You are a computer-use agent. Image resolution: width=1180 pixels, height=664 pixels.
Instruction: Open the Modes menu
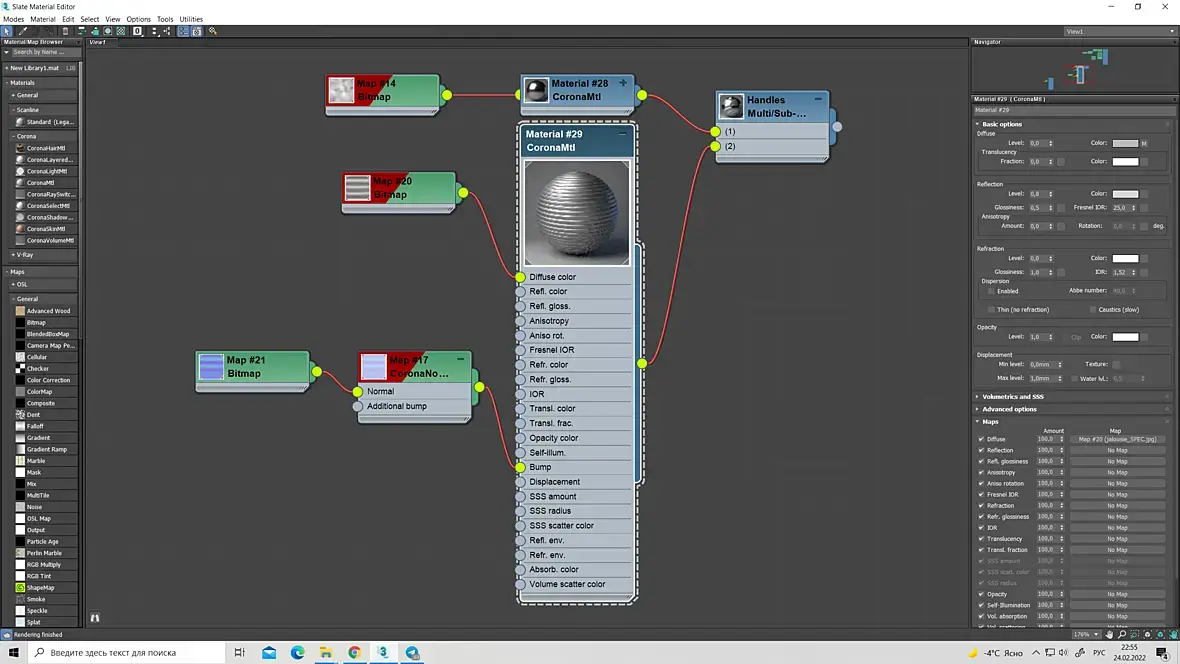click(x=14, y=19)
